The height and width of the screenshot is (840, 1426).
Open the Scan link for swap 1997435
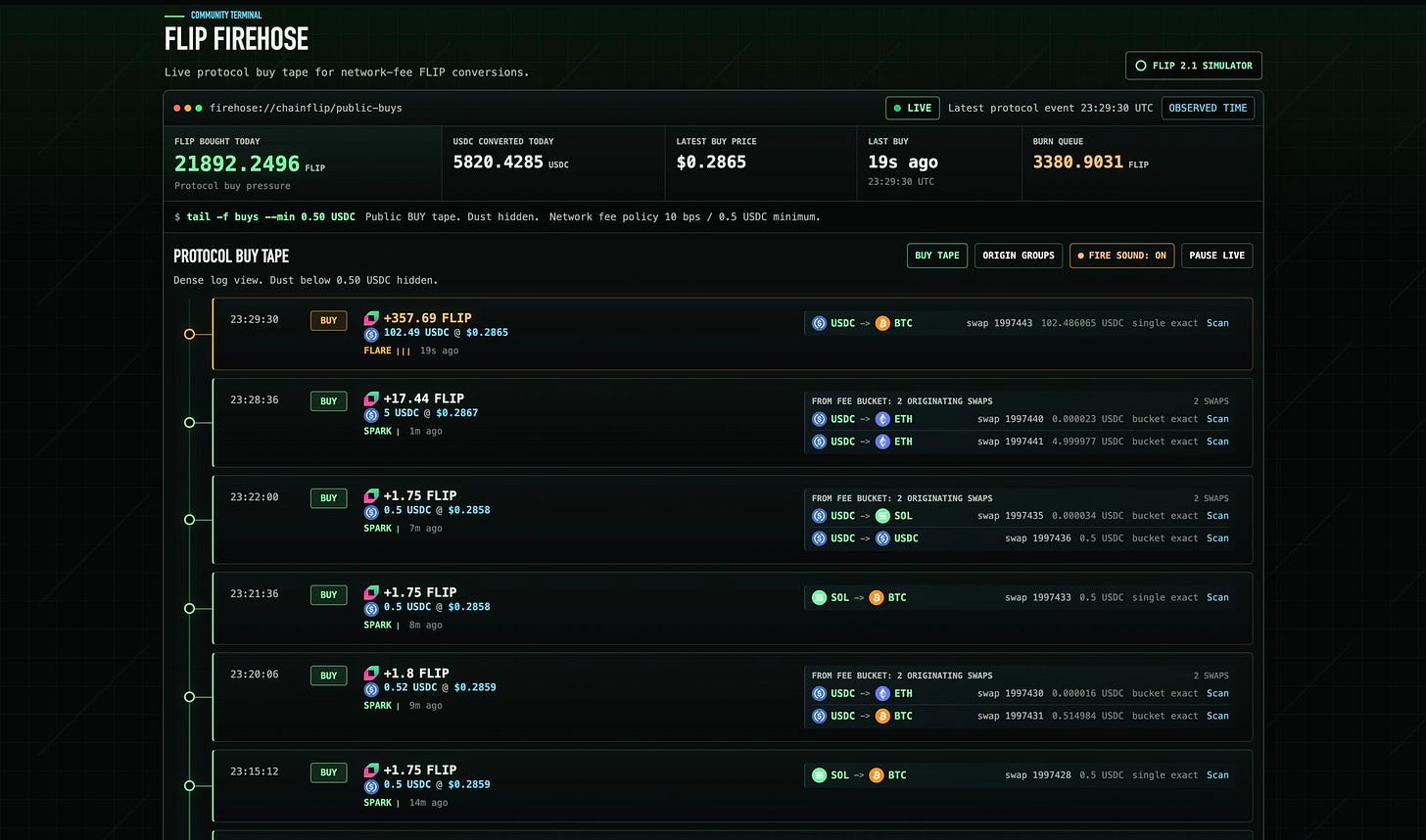1217,516
